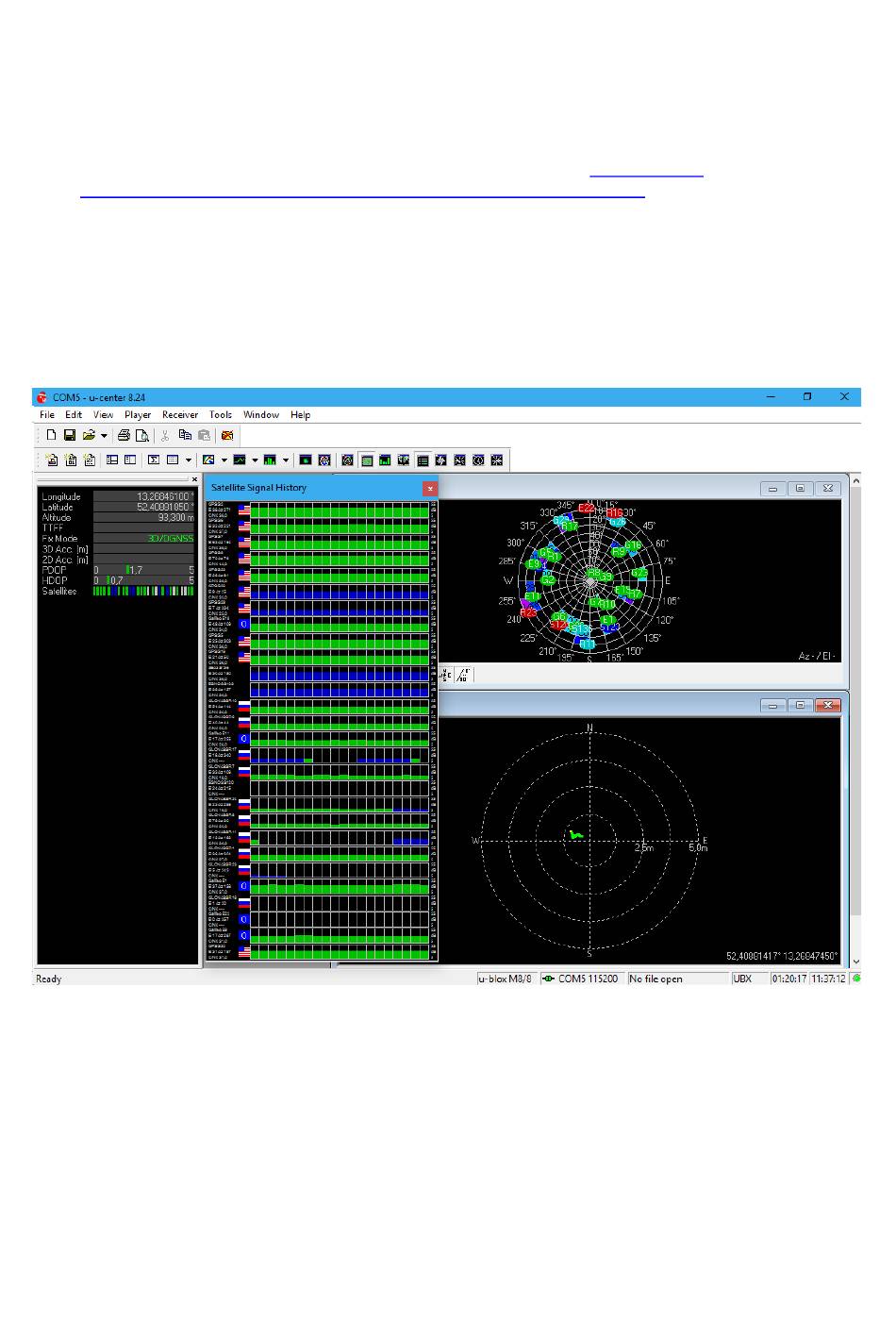
Task: Toggle the pressed green panel toolbar button
Action: pyautogui.click(x=366, y=460)
